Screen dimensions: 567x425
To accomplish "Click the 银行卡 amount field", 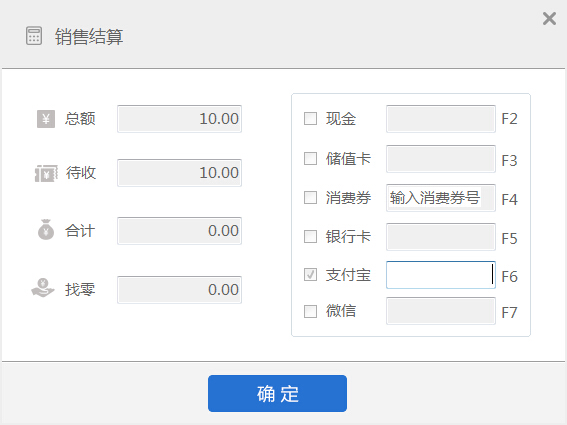I will [x=441, y=237].
